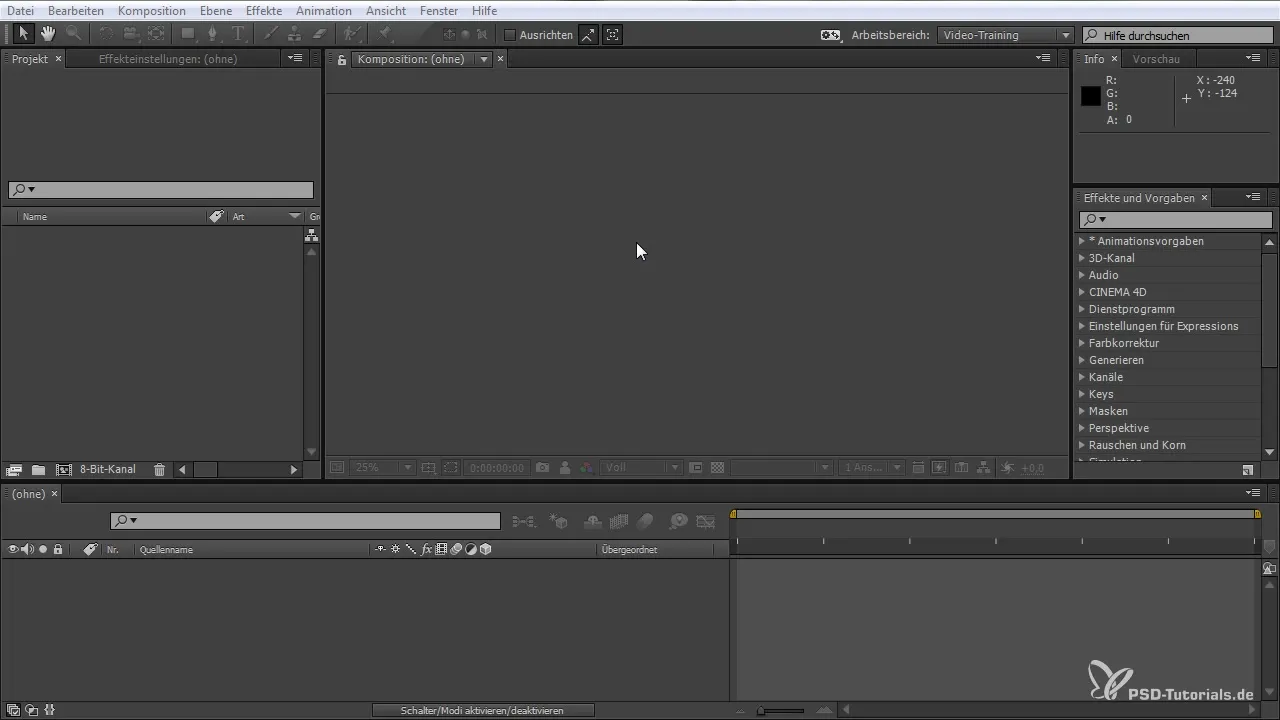The height and width of the screenshot is (720, 1280).
Task: Expand the Audio effects category
Action: point(1082,275)
